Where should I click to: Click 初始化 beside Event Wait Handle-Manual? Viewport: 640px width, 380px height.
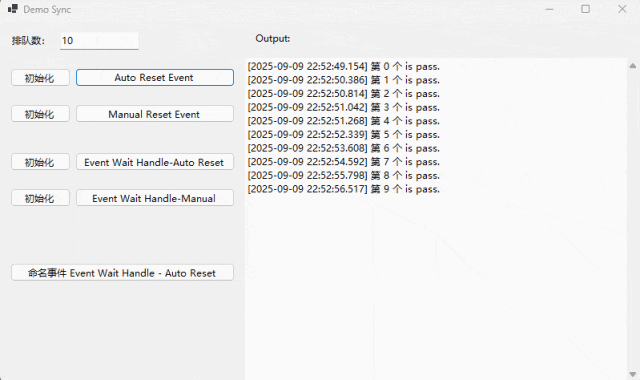(x=40, y=198)
